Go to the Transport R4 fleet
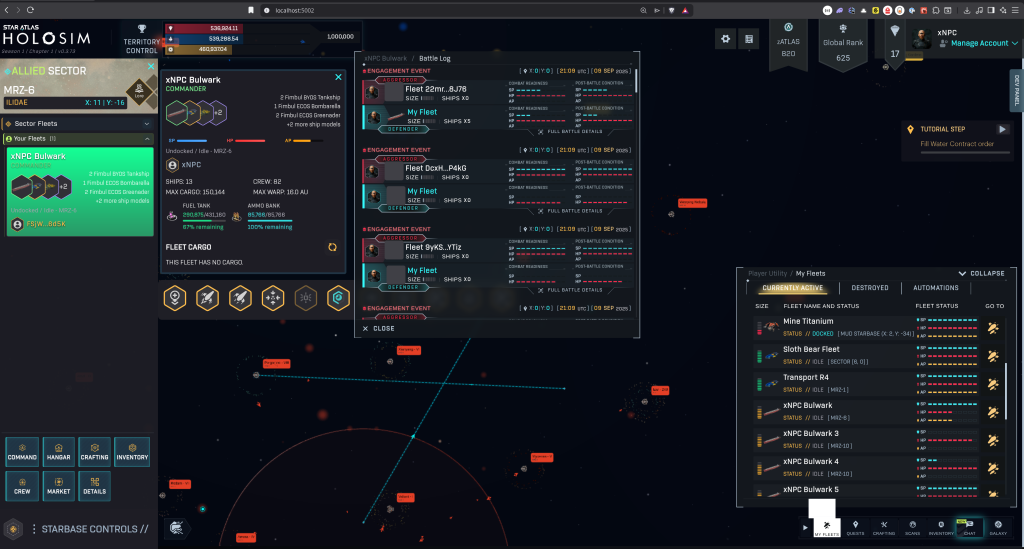 coord(993,384)
